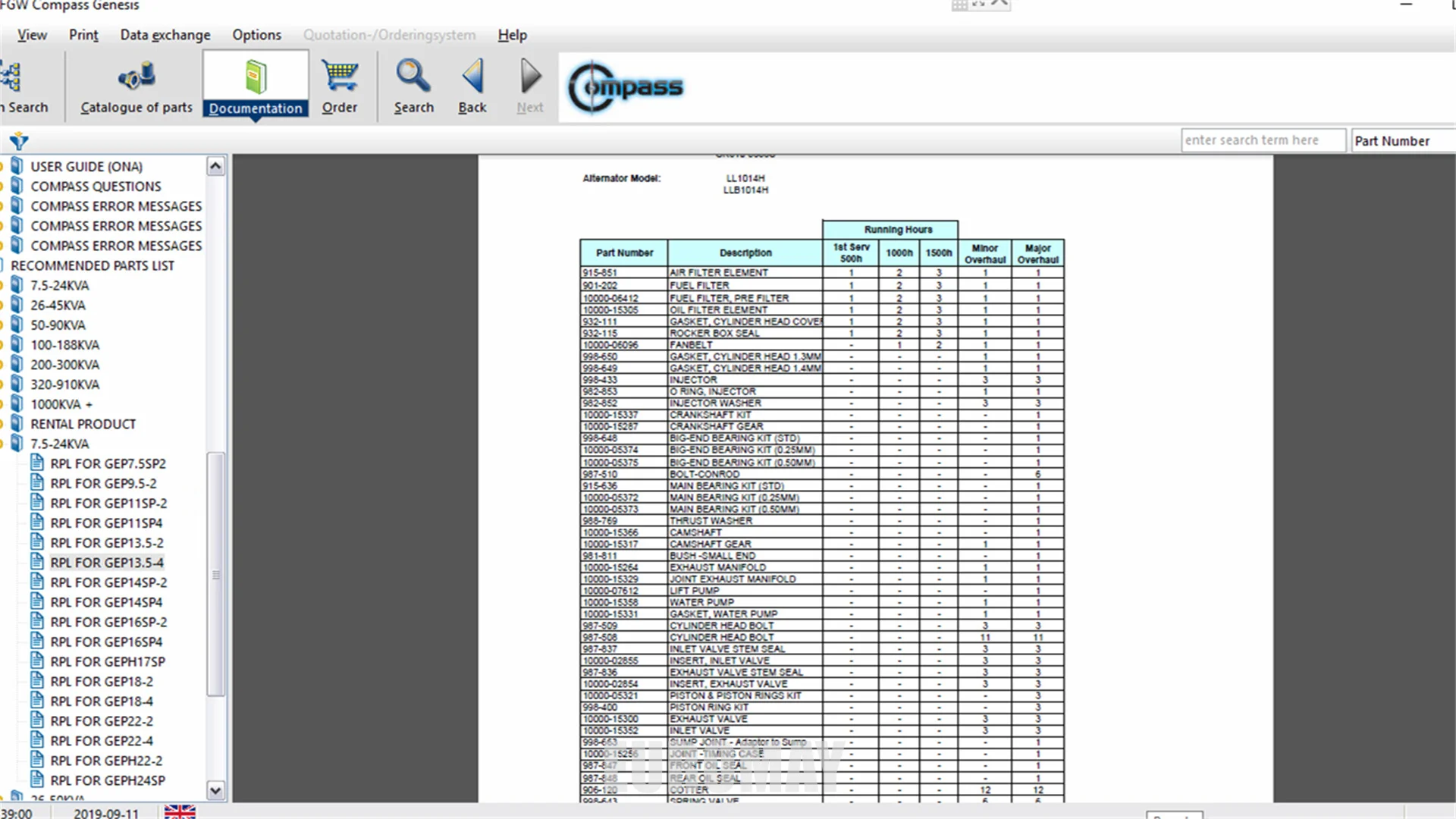Screen dimensions: 1456x819
Task: Open the Part Number dropdown
Action: 1401,141
